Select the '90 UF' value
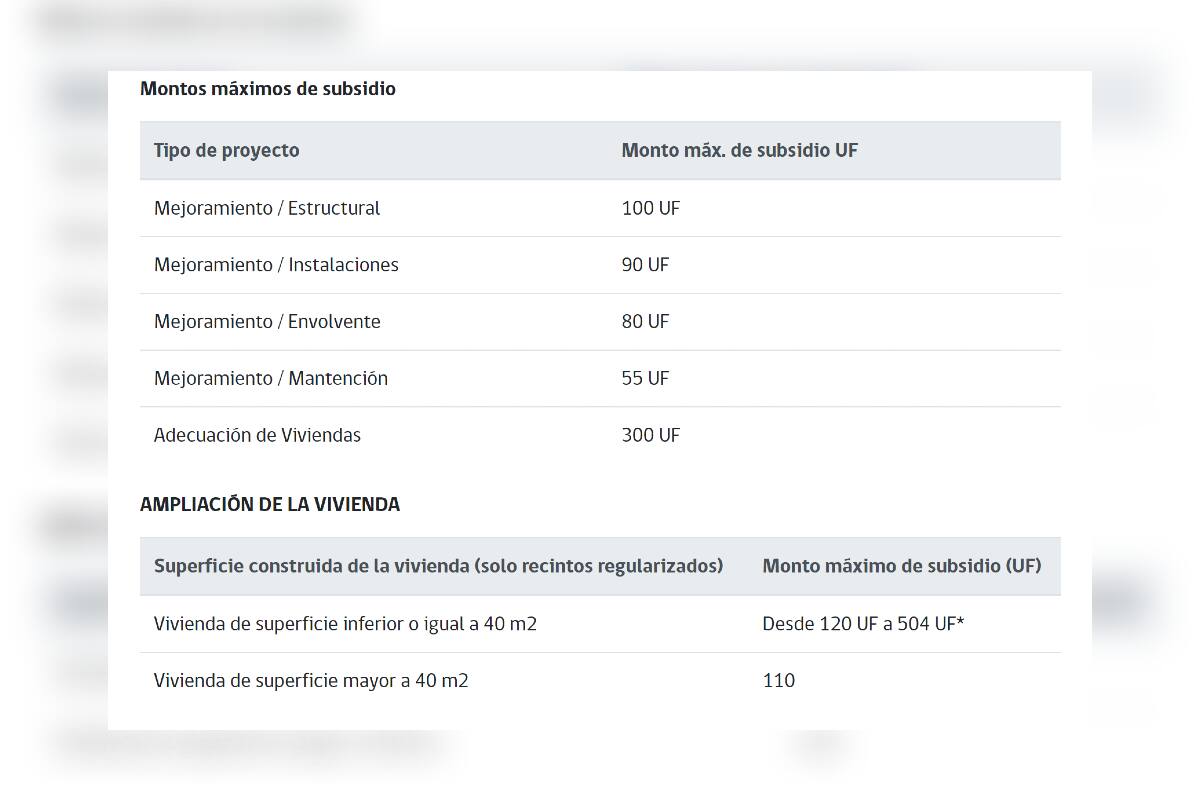 [x=646, y=265]
